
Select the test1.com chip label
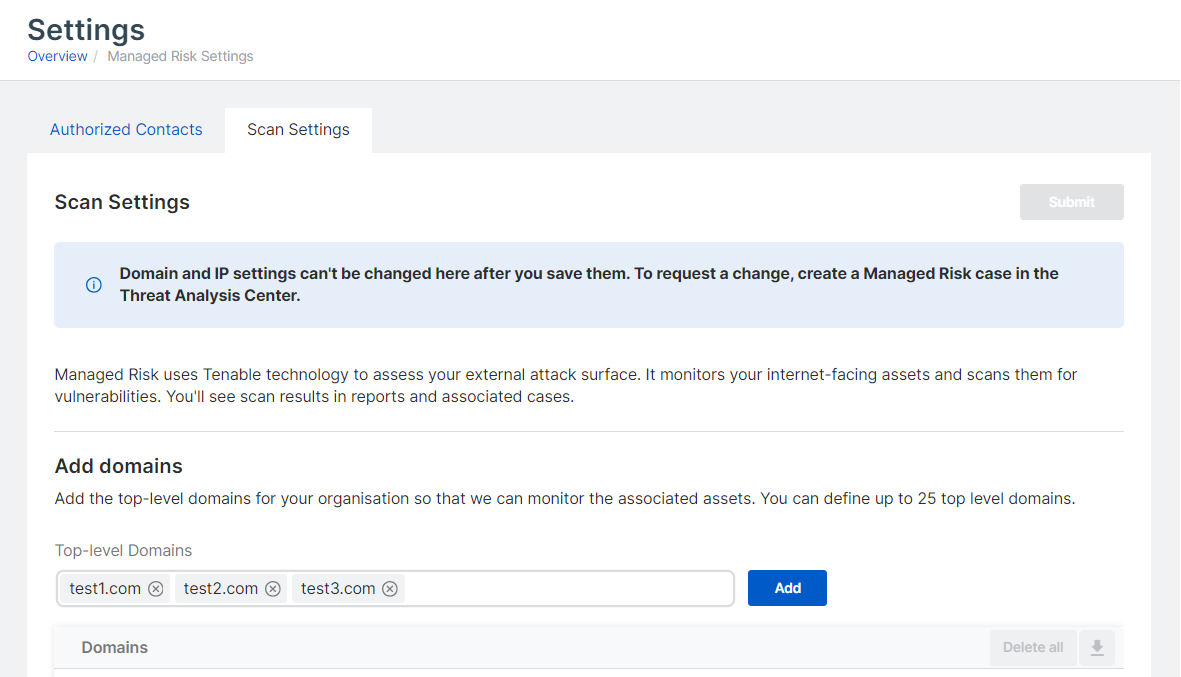pos(105,589)
